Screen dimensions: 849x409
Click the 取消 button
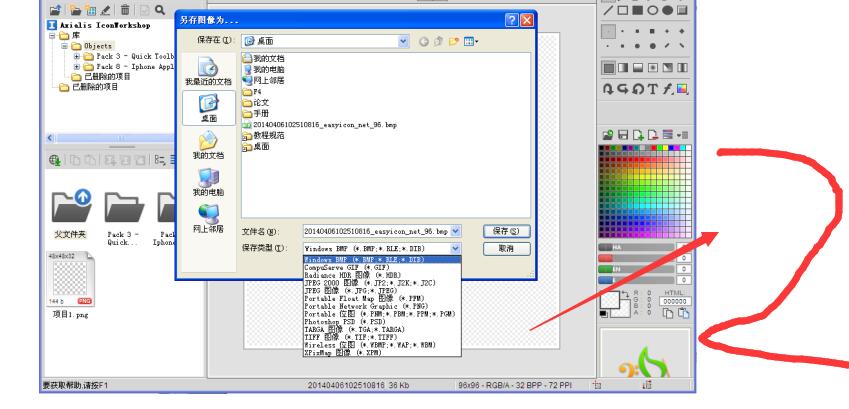tap(506, 249)
